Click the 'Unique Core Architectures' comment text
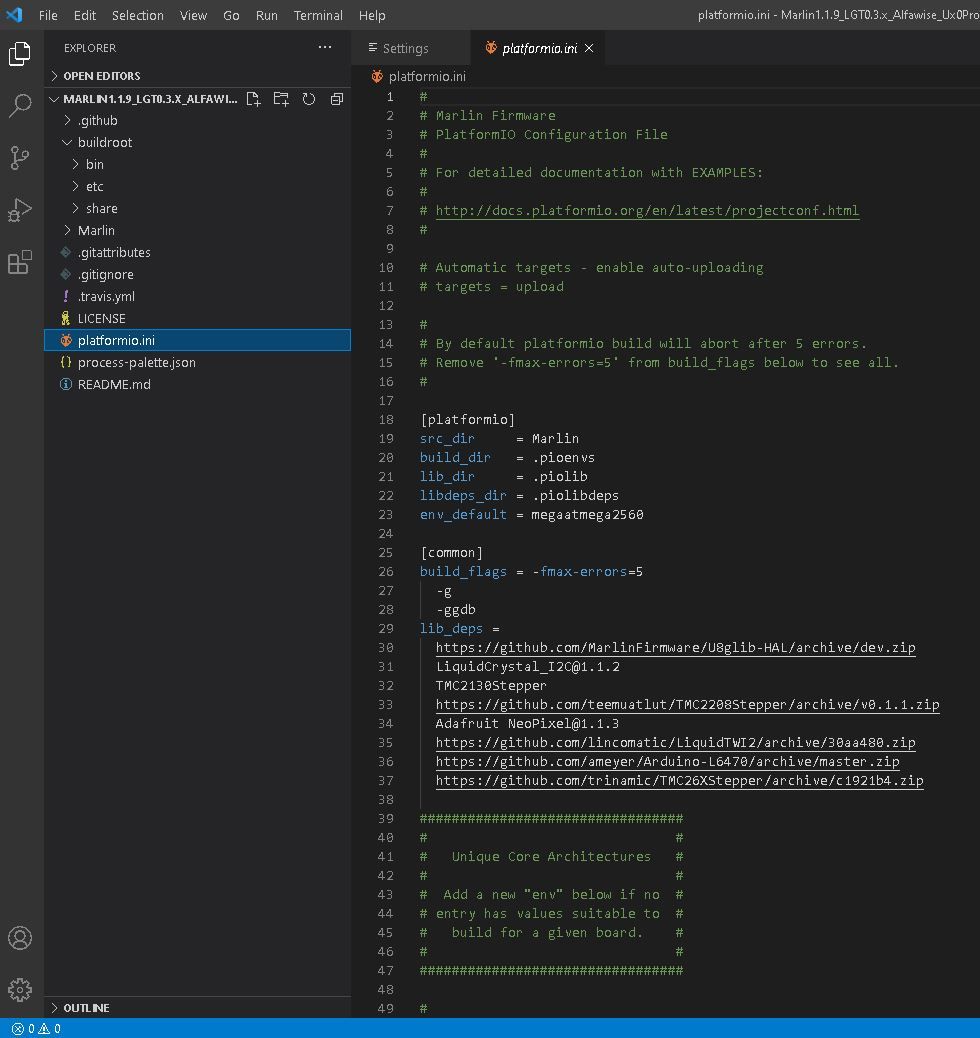Viewport: 980px width, 1038px height. [551, 857]
